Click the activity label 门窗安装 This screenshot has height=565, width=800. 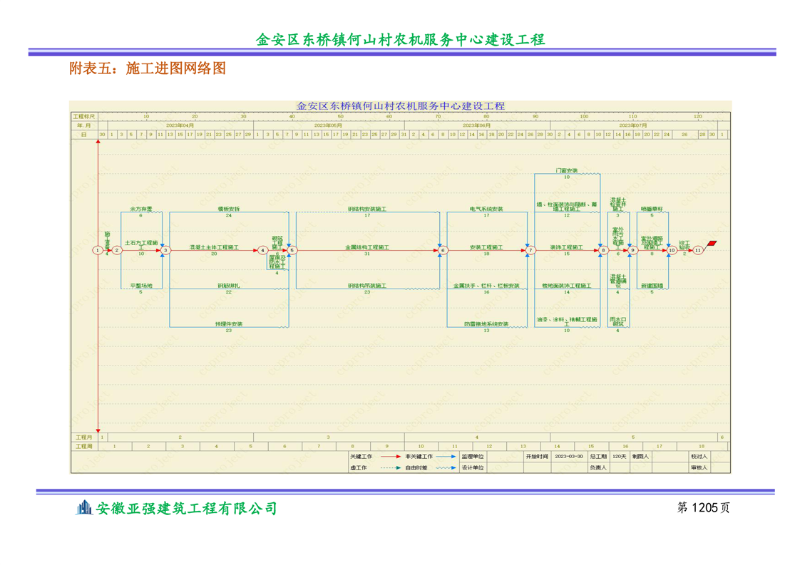click(x=566, y=170)
